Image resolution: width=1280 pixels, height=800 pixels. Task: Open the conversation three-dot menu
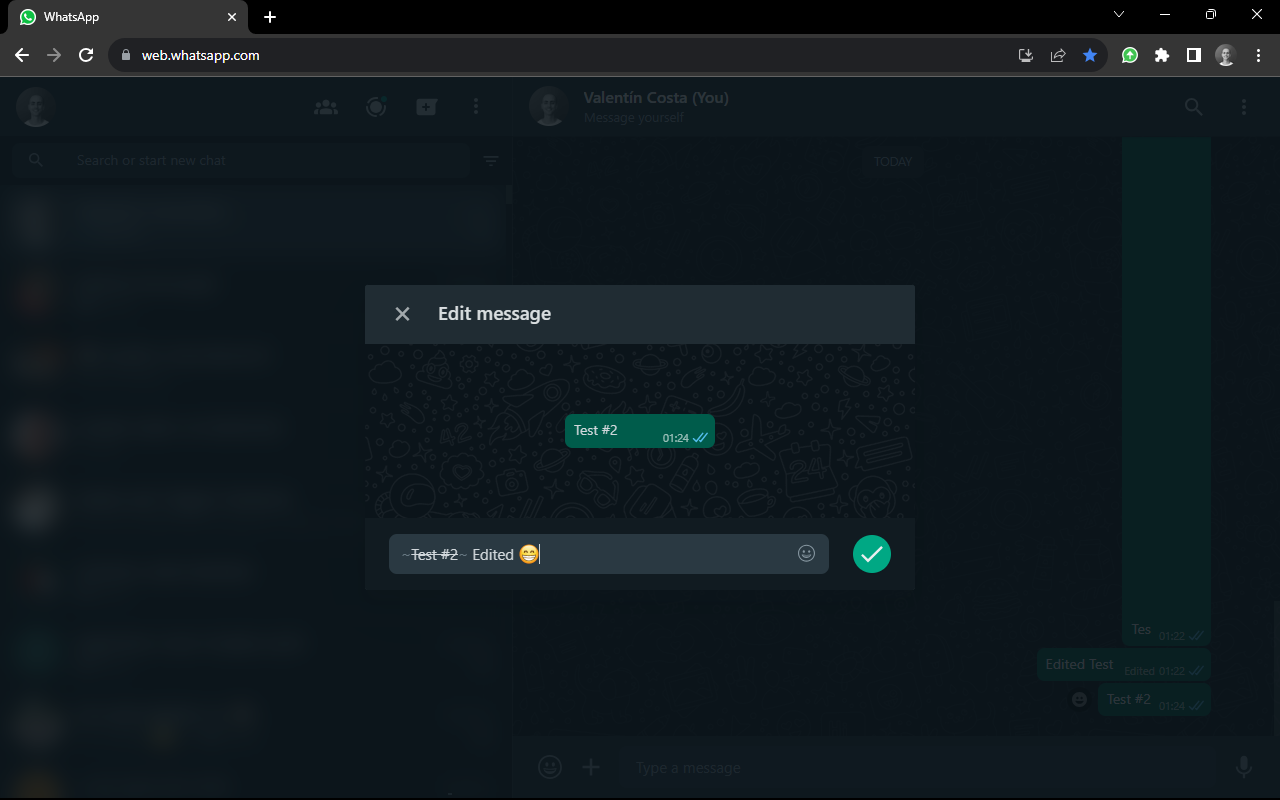[x=1243, y=106]
